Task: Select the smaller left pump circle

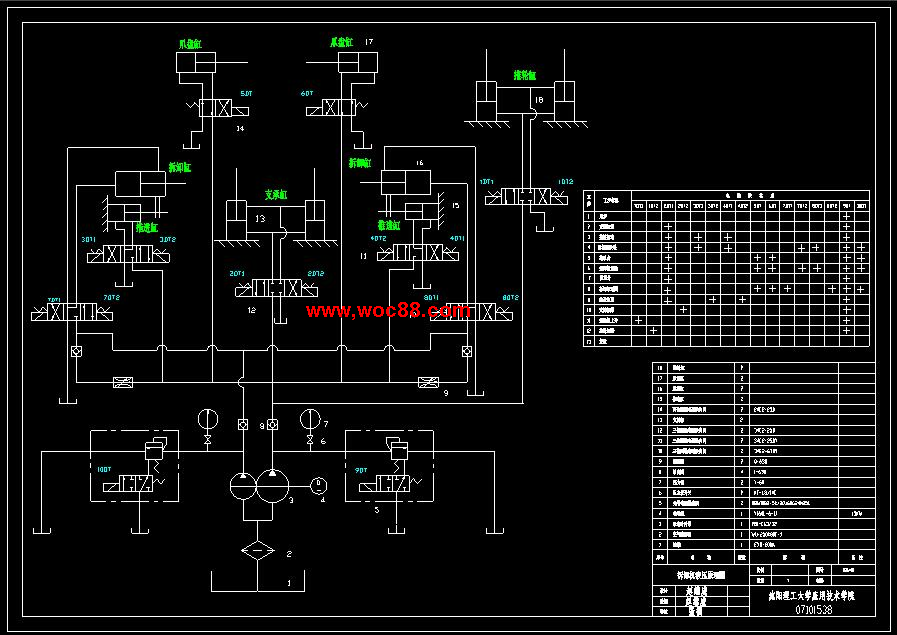Action: click(243, 486)
